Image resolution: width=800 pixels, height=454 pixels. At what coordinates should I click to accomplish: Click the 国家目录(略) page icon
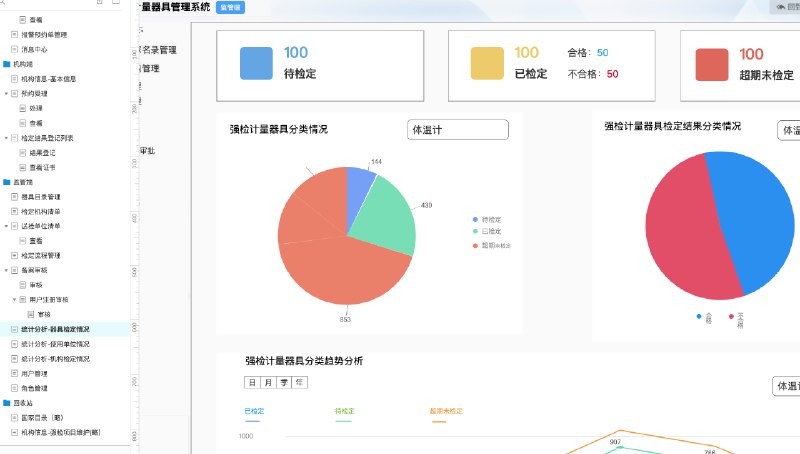(14, 418)
